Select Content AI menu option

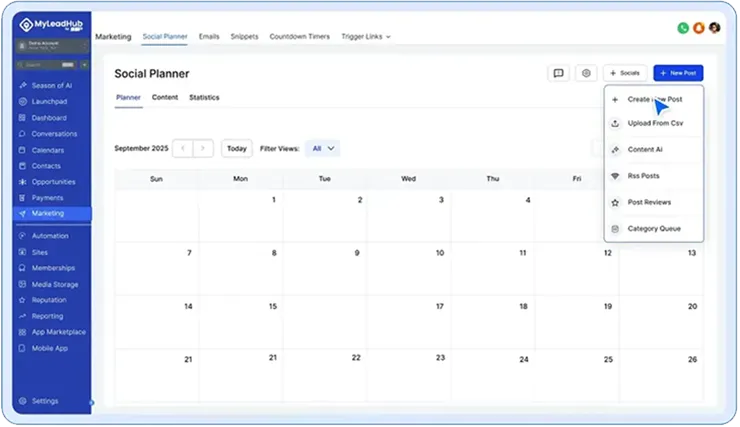[x=654, y=150]
